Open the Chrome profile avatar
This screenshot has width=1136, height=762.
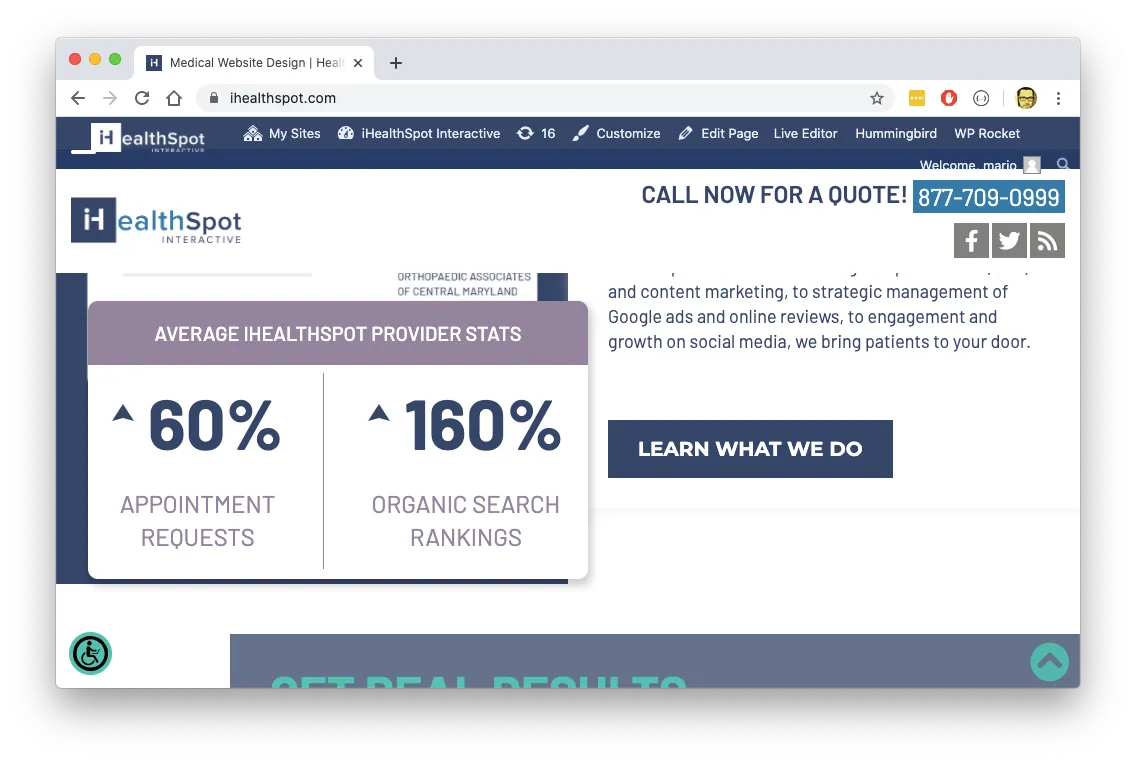coord(1026,98)
